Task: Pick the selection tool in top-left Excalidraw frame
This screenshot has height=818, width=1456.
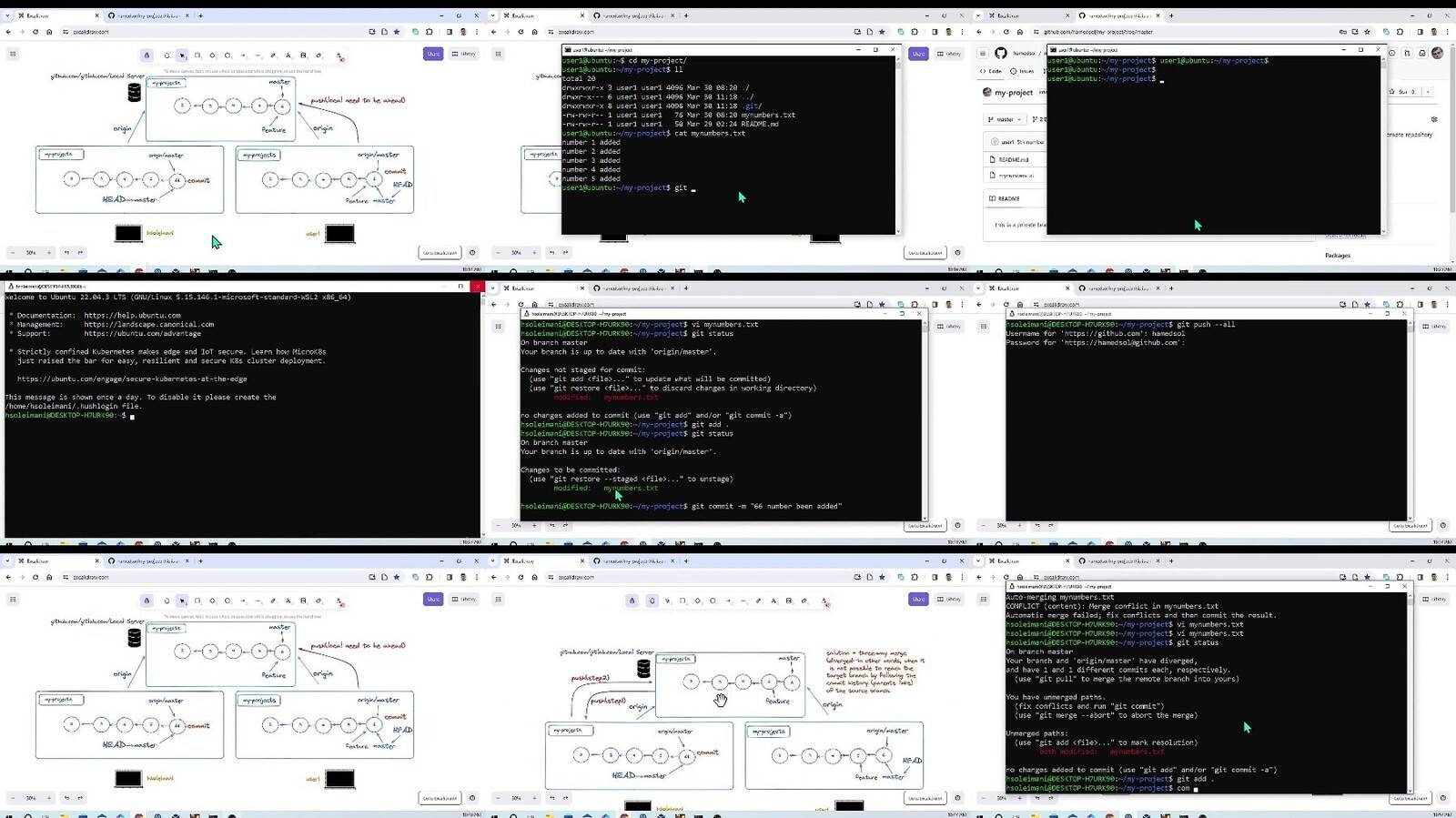Action: point(182,56)
